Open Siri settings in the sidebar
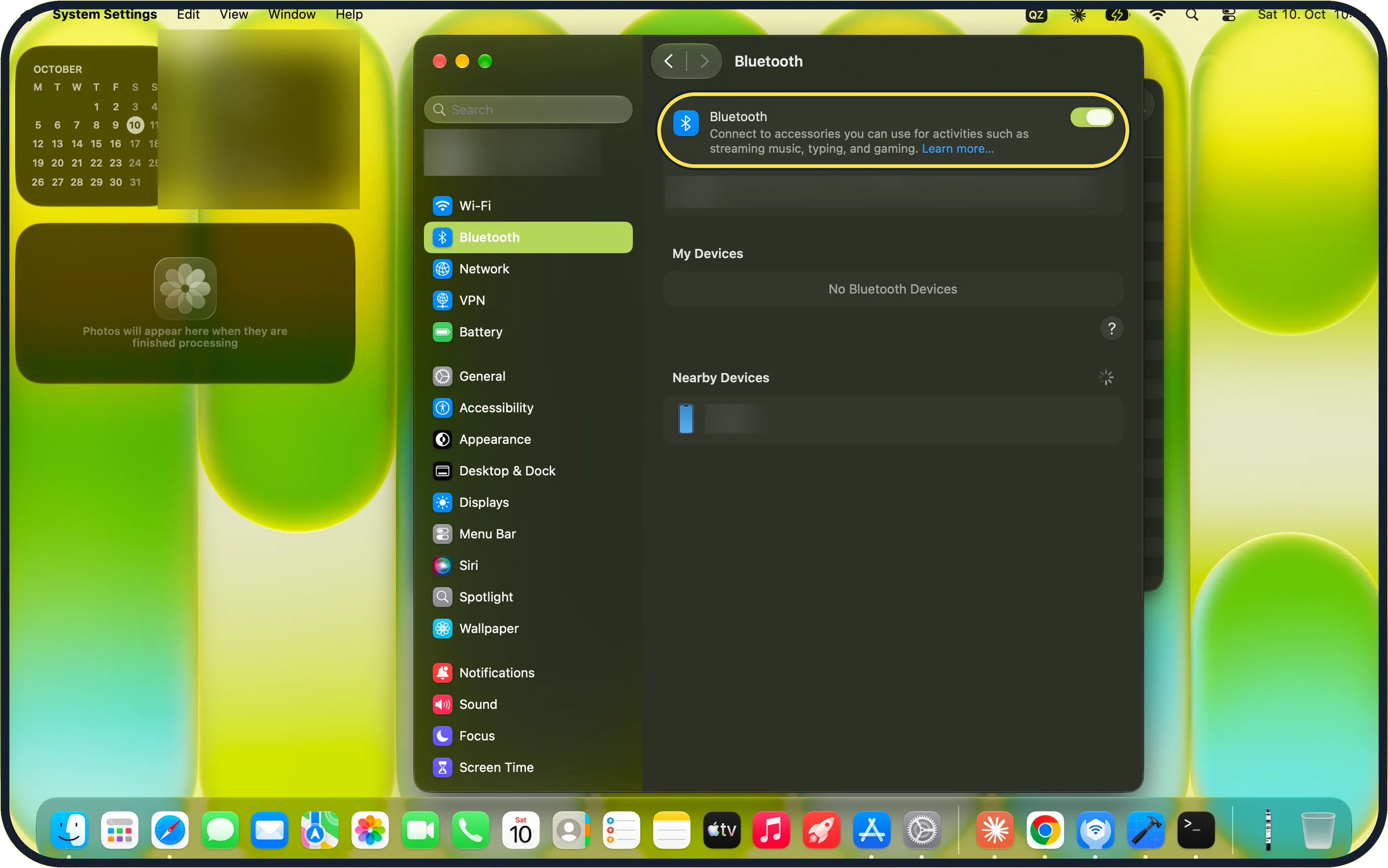The image size is (1388, 868). point(528,566)
